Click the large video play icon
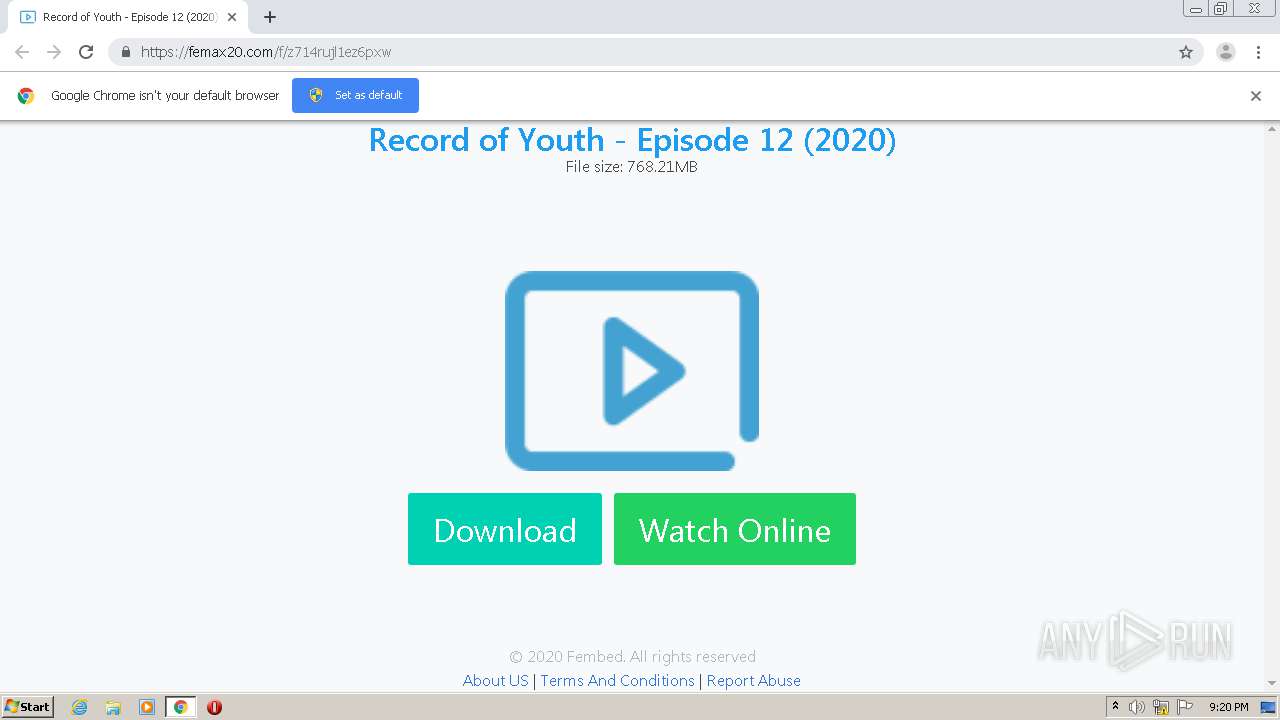 pos(632,371)
